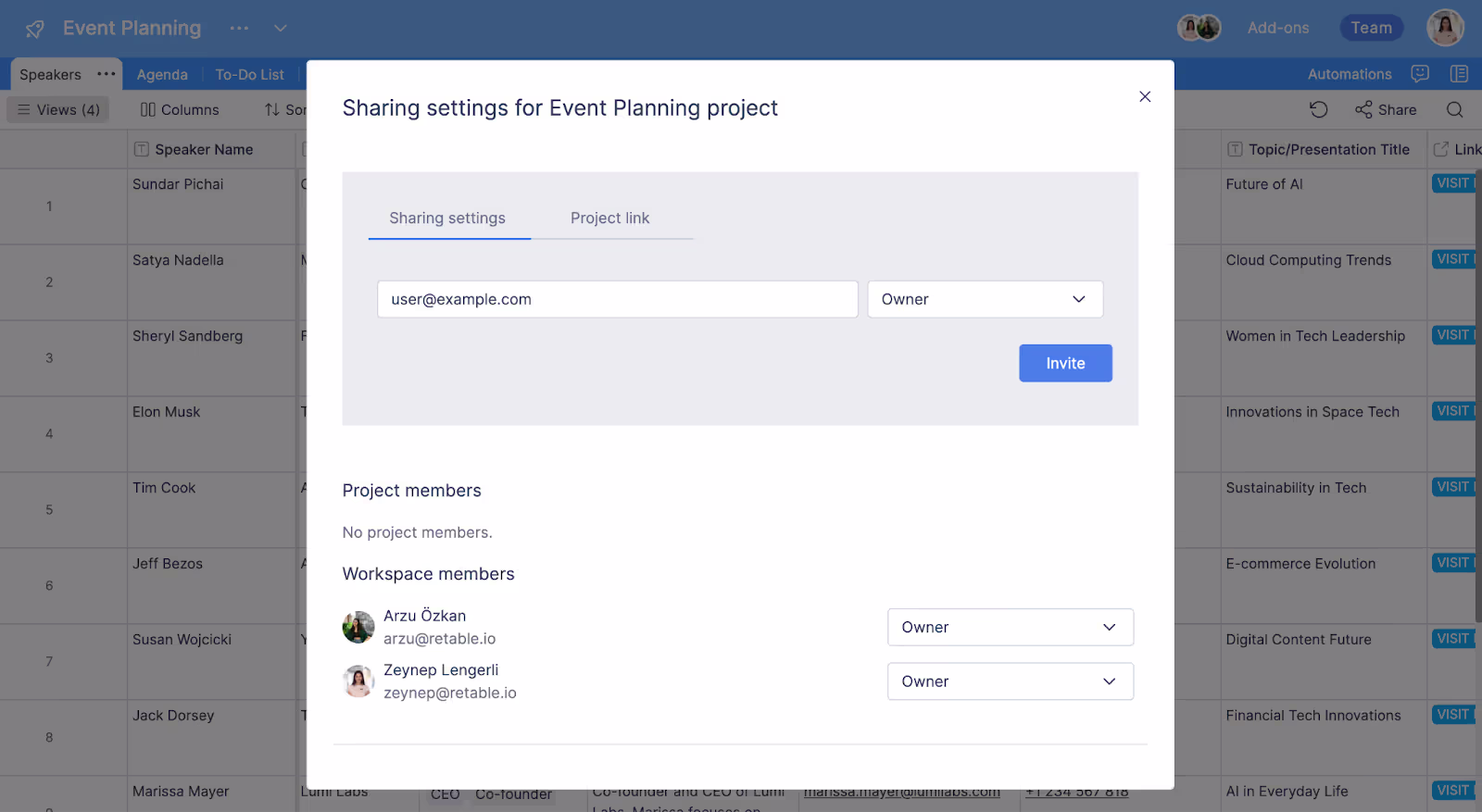
Task: Click the Share button in the toolbar
Action: [x=1386, y=109]
